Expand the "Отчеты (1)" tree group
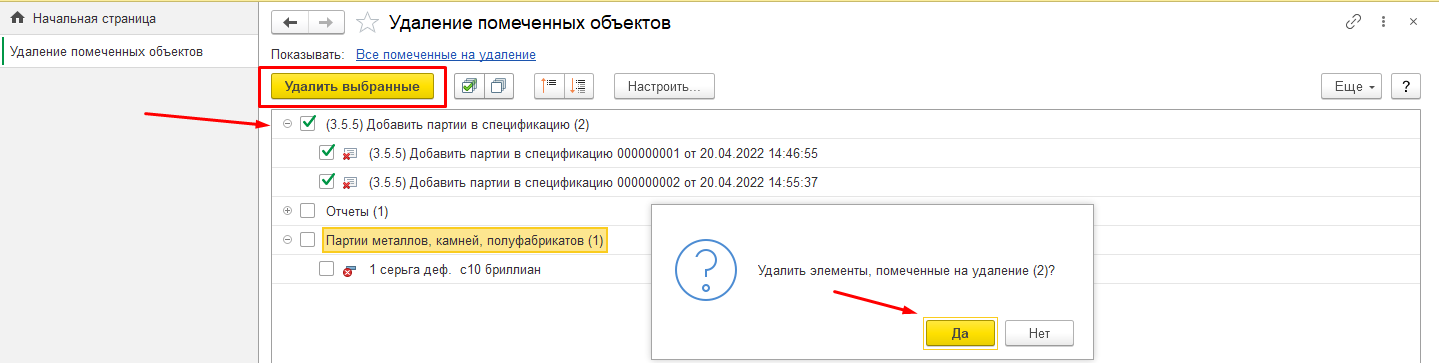Screen dimensions: 1439x363 click(x=288, y=211)
